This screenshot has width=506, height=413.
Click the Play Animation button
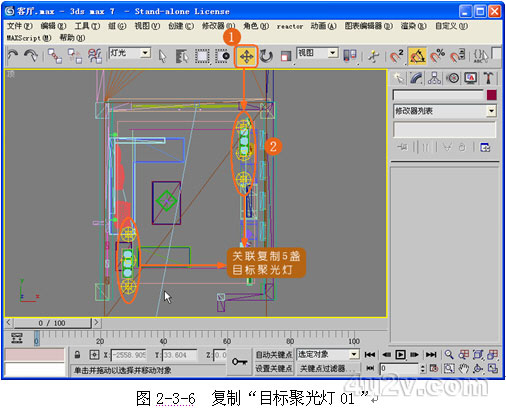tap(400, 354)
